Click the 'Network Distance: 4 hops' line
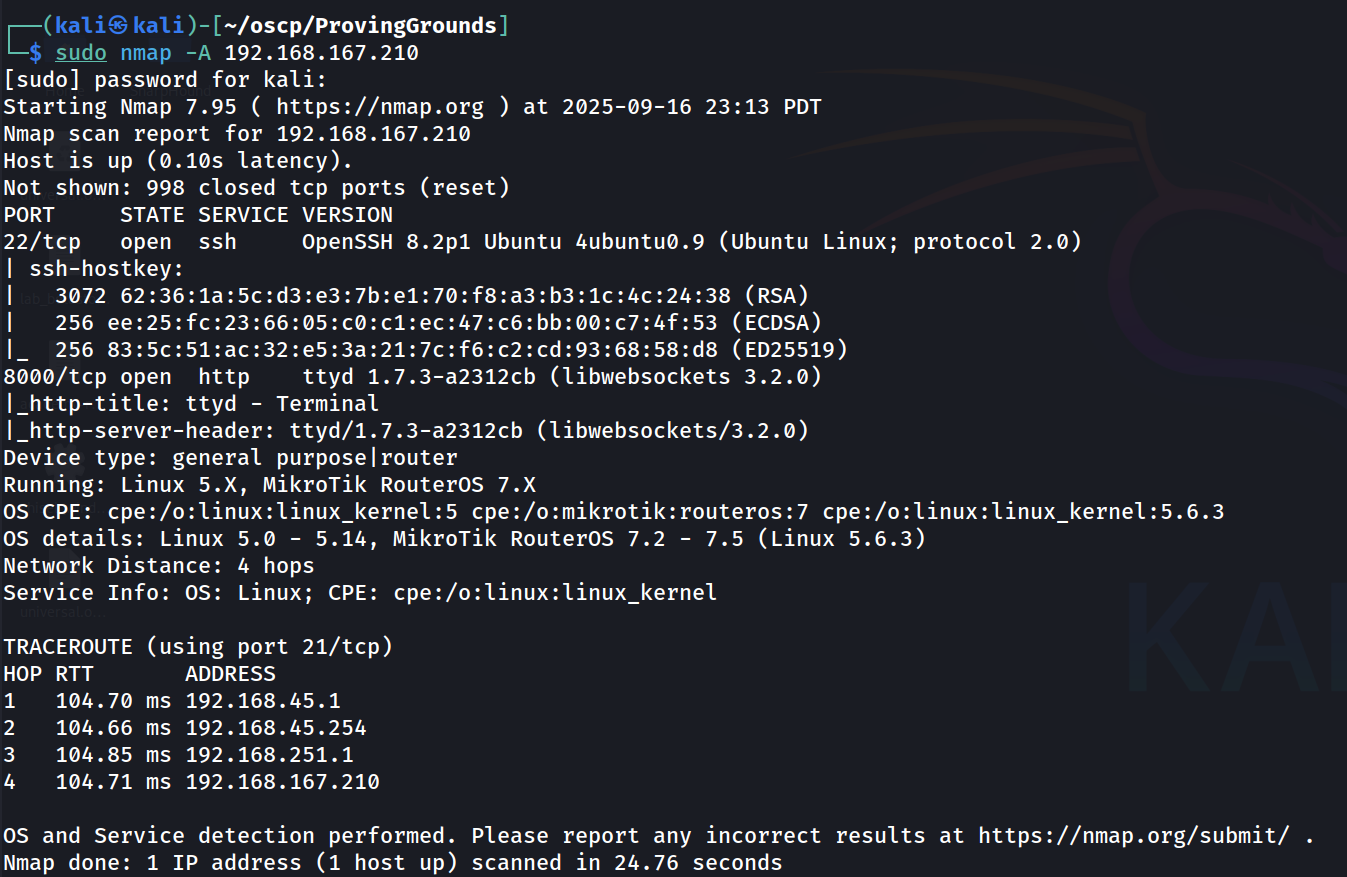The image size is (1347, 877). point(159,566)
